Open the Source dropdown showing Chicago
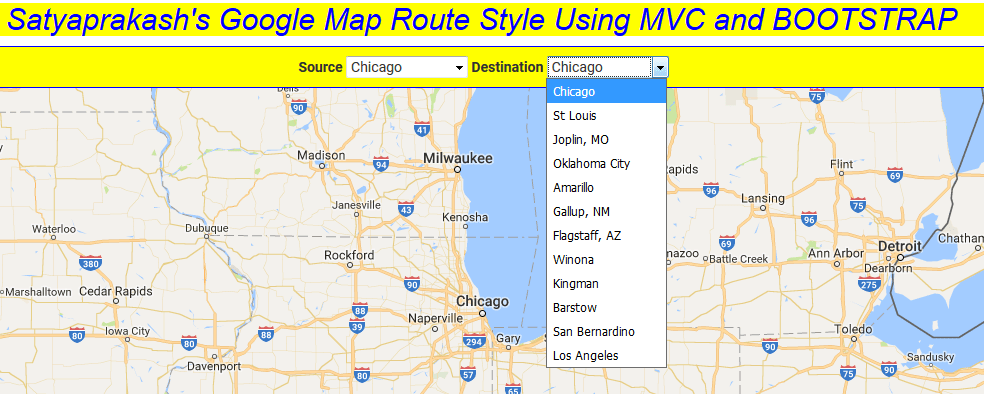984x394 pixels. pos(407,67)
